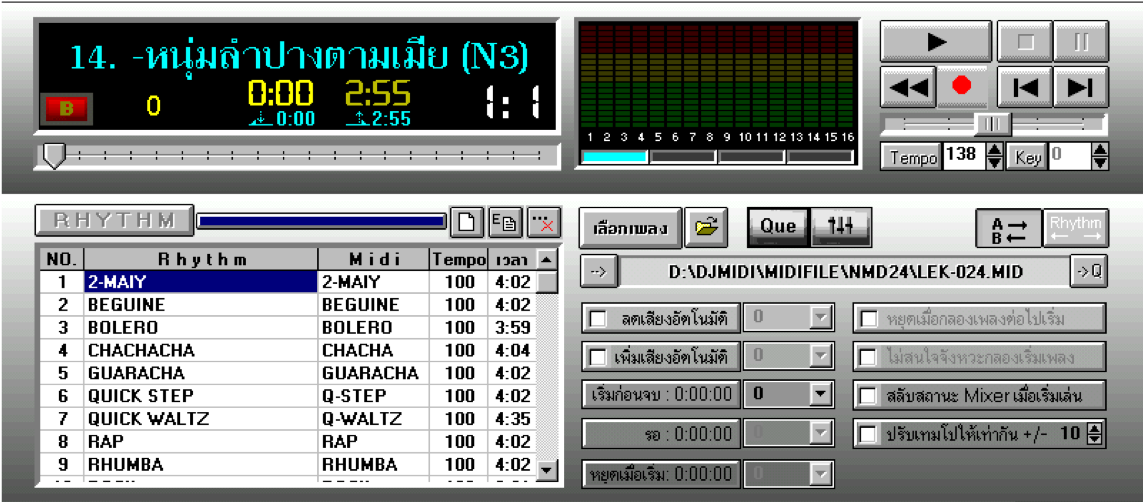Click the song position slider thumb

pos(53,155)
